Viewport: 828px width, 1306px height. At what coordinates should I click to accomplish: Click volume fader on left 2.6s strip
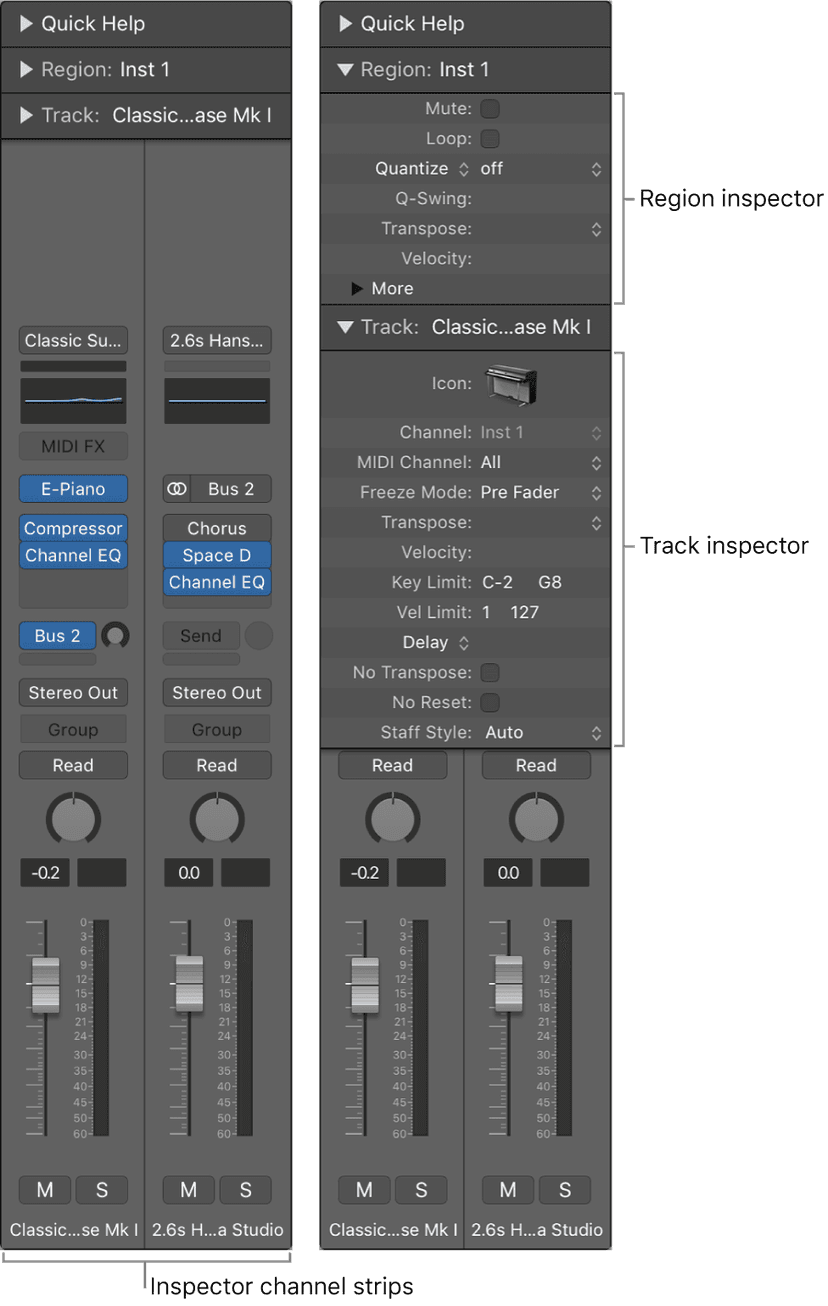coord(189,985)
